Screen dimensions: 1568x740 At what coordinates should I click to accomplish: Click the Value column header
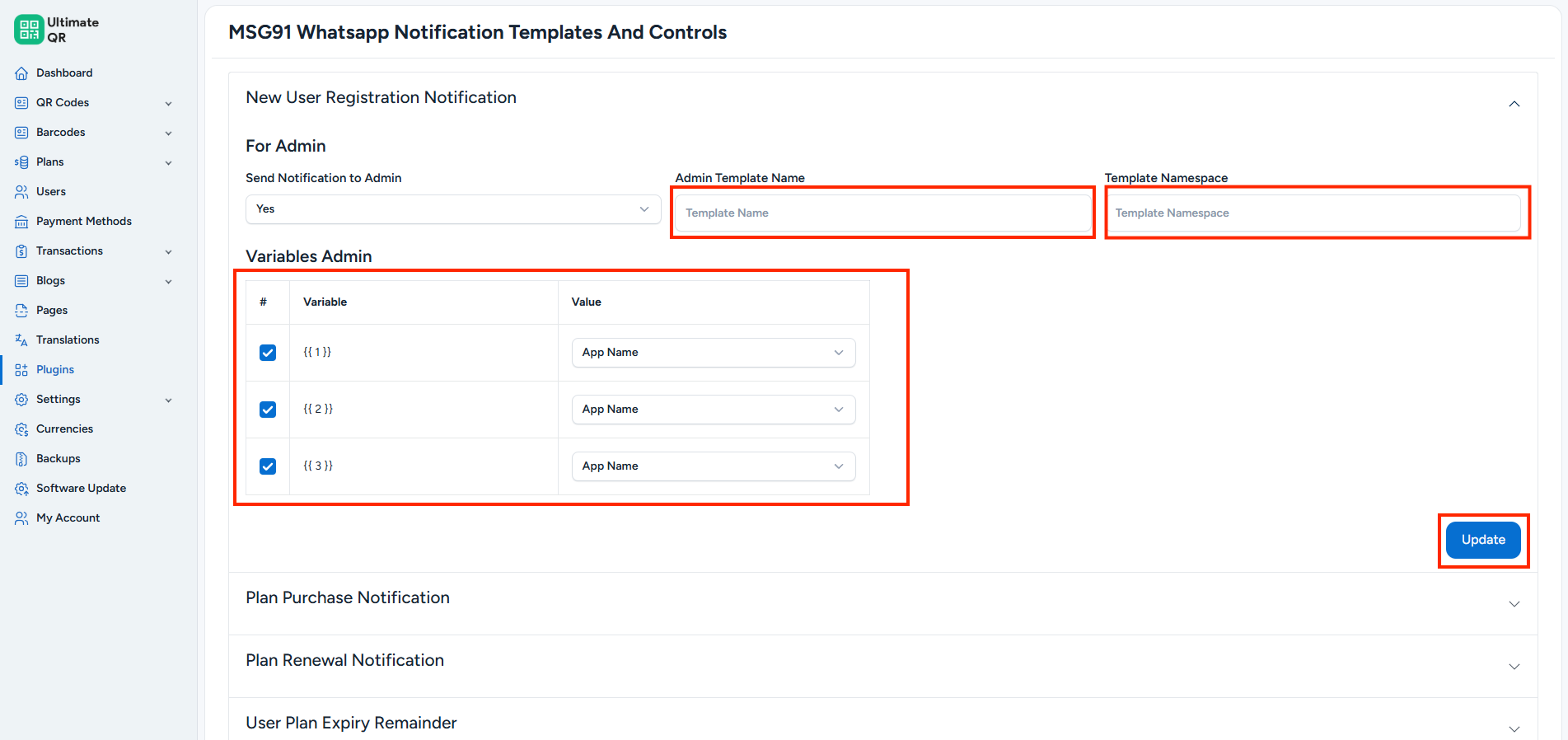pos(586,302)
